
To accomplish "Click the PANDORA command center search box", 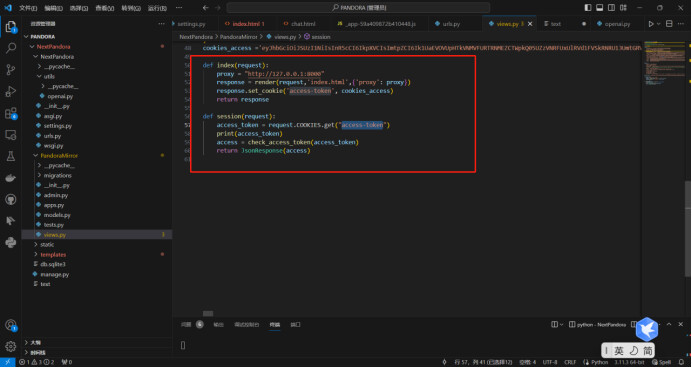I will pos(358,8).
